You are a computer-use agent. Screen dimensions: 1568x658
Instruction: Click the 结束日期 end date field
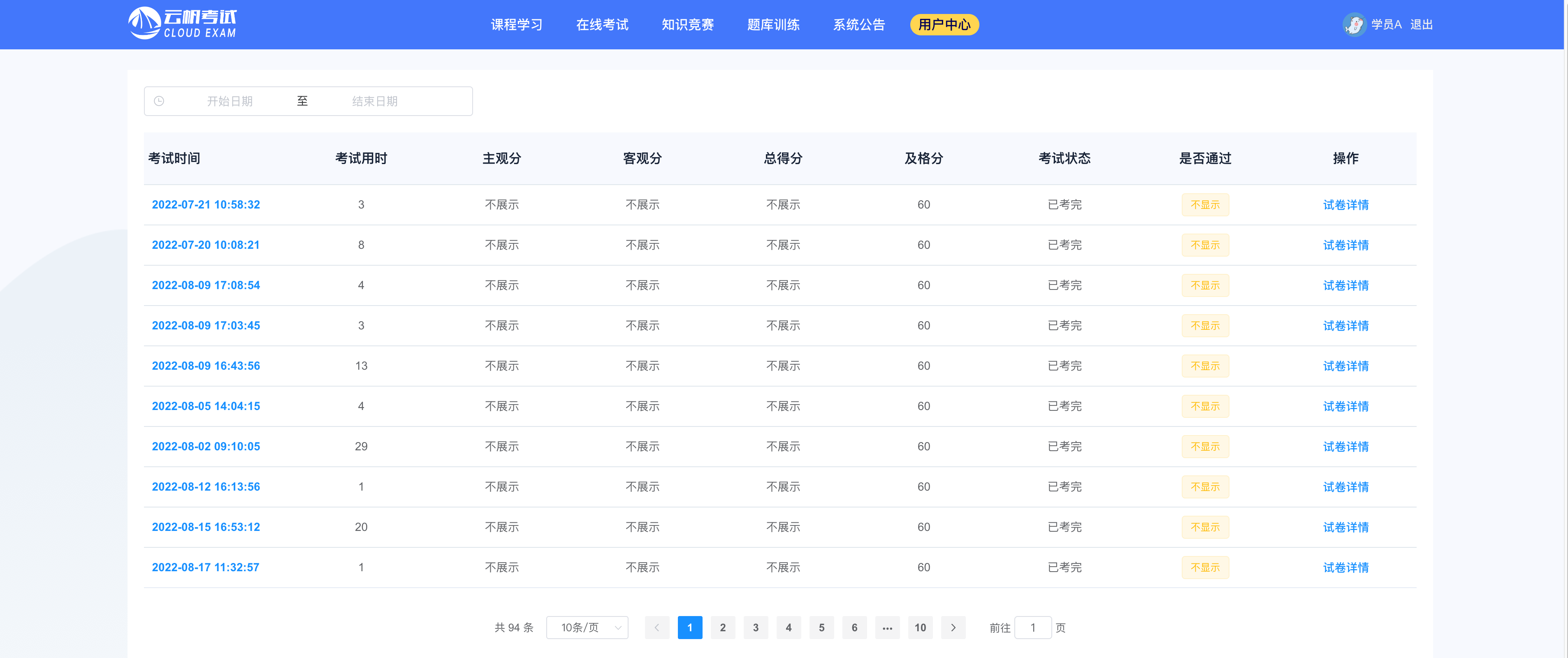click(375, 101)
